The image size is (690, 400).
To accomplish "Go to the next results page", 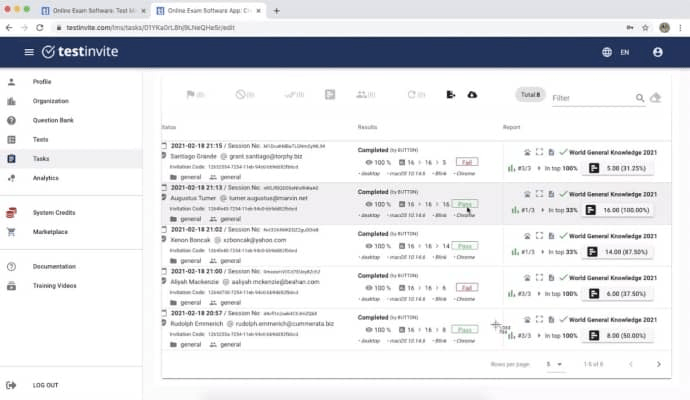I will click(658, 364).
